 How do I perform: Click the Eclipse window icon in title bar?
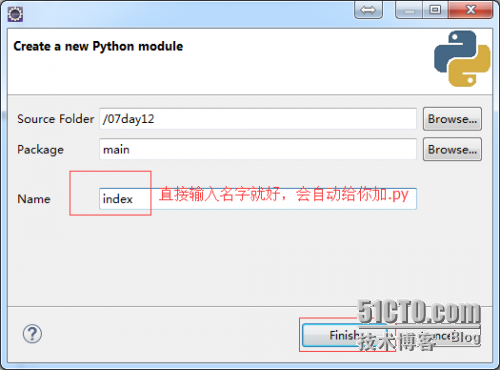click(15, 14)
